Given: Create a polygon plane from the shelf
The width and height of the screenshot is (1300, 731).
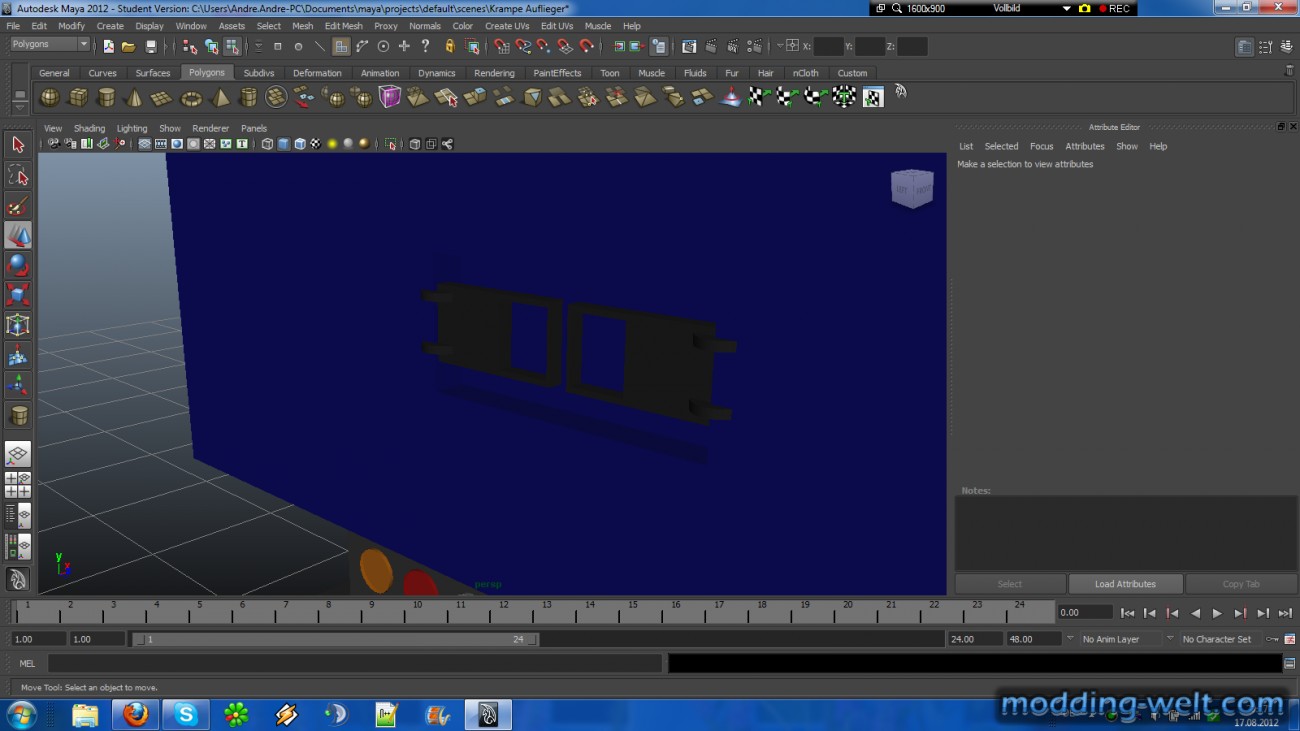Looking at the screenshot, I should point(161,97).
